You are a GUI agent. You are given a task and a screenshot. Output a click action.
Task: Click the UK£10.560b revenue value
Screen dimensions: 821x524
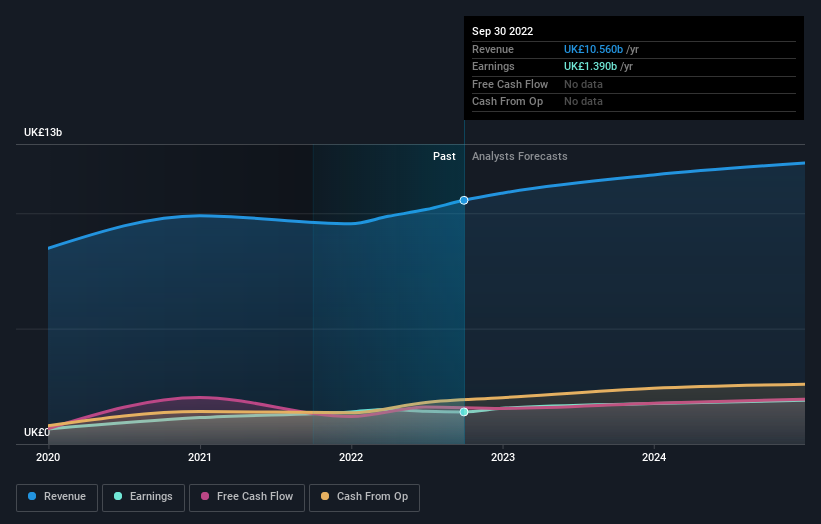pos(593,49)
